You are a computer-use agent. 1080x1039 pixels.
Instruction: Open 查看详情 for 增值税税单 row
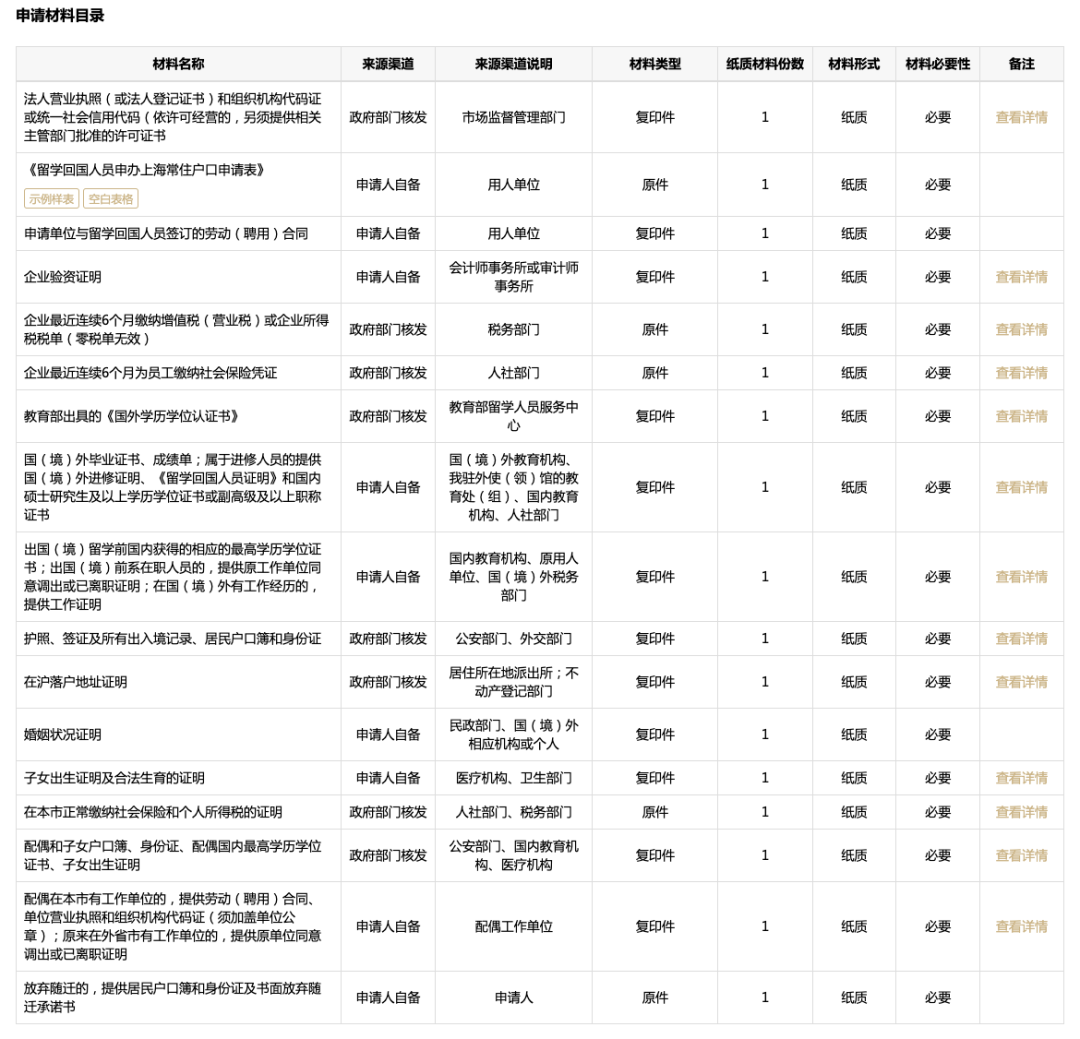click(1021, 329)
